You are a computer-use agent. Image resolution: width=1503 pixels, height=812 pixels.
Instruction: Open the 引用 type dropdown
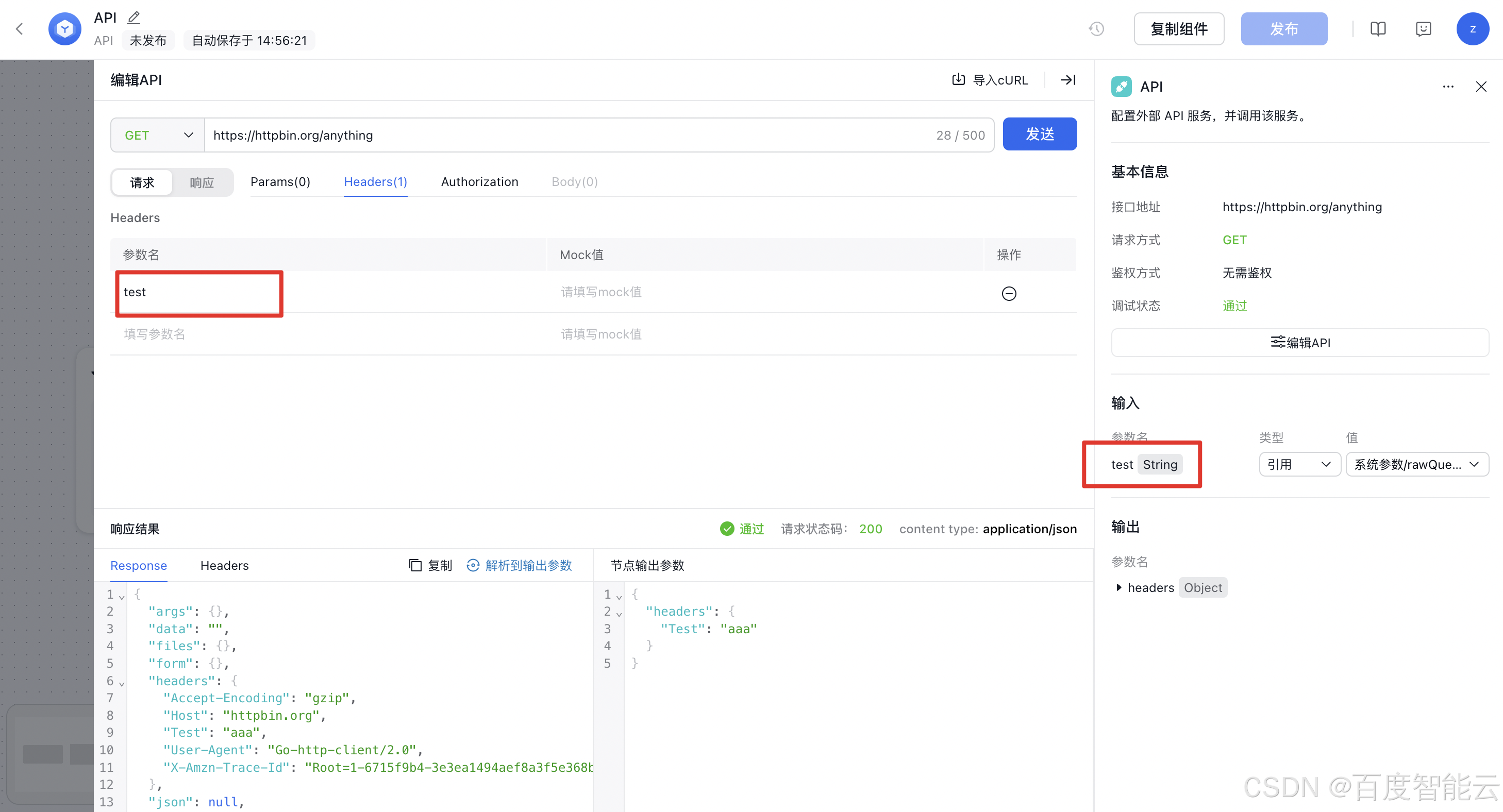click(x=1299, y=464)
